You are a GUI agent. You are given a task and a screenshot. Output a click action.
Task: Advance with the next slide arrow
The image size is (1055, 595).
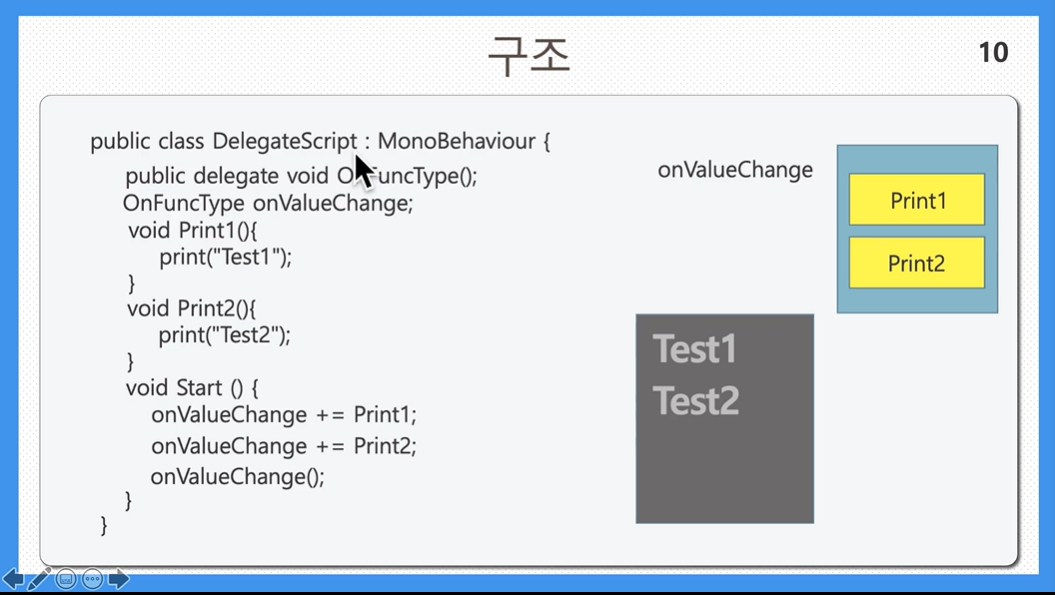click(118, 579)
